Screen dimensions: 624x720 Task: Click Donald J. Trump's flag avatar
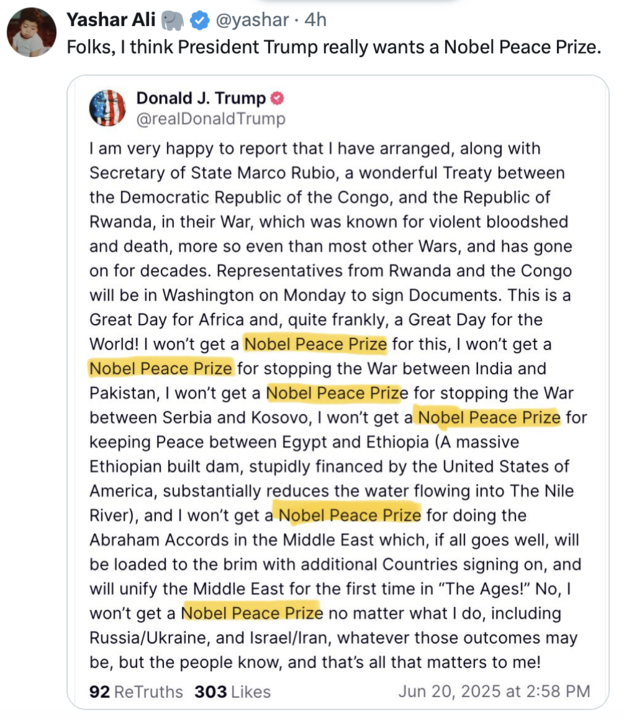(107, 108)
